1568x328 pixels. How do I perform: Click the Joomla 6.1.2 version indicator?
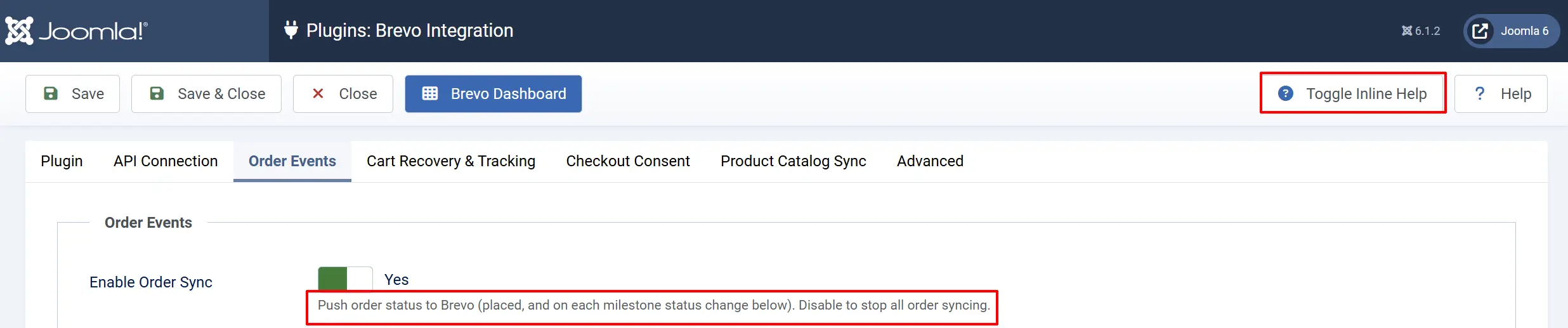(1421, 31)
